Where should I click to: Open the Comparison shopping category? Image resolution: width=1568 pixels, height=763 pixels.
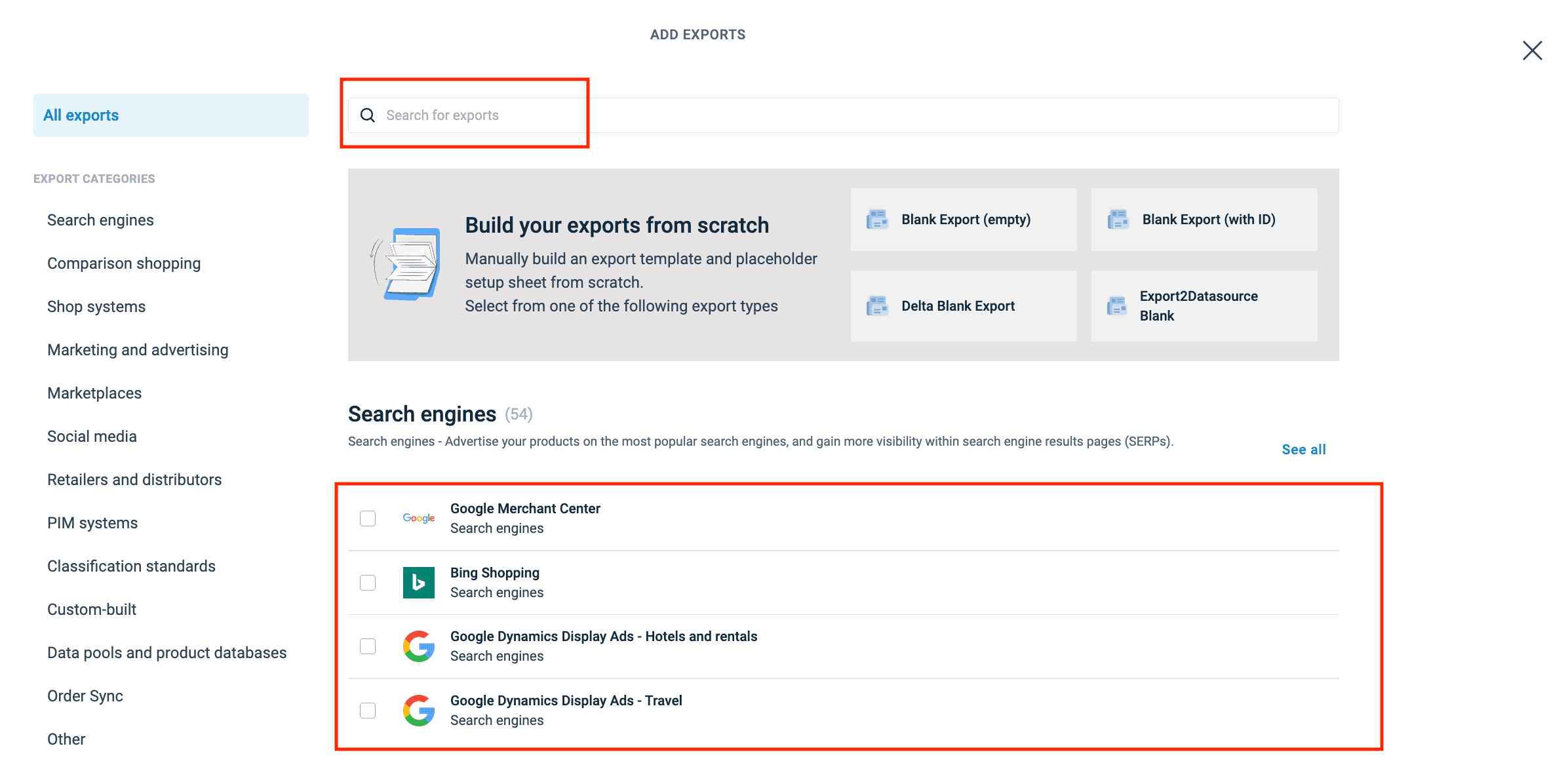click(x=124, y=264)
